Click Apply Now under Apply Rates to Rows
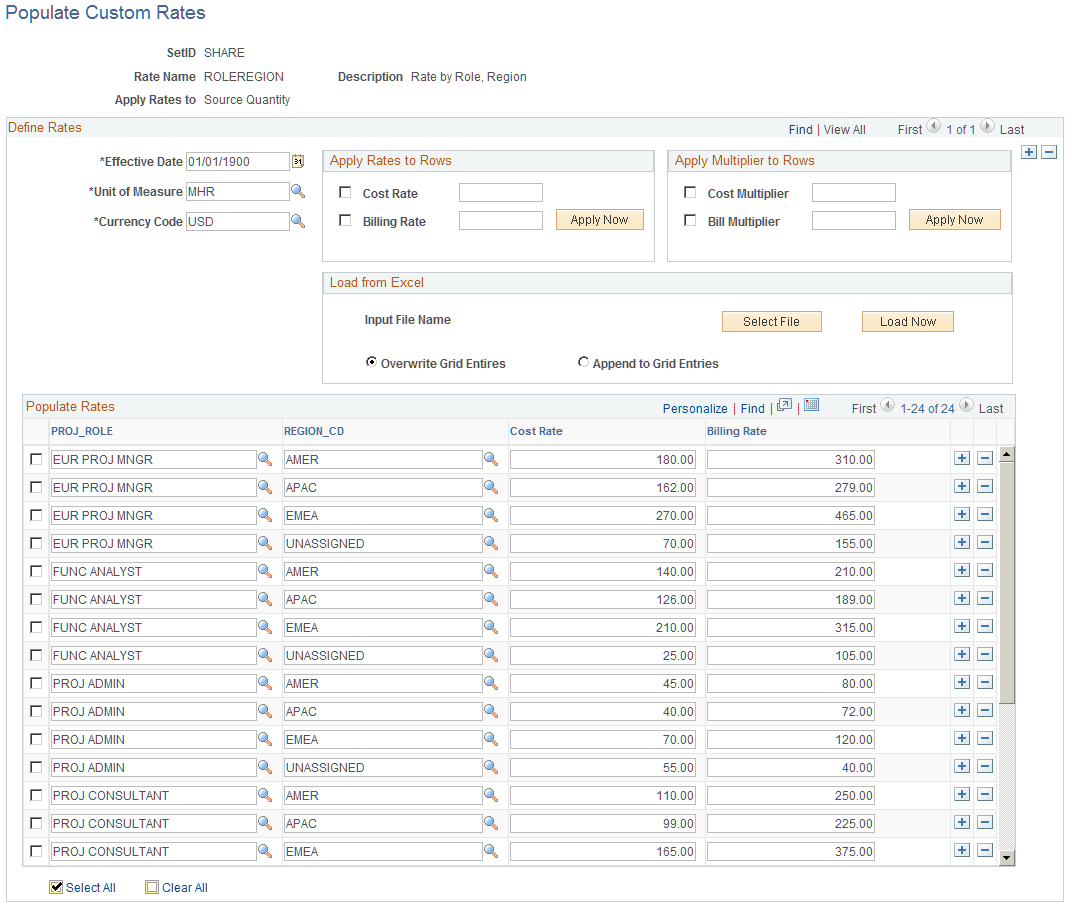The height and width of the screenshot is (909, 1072). click(599, 220)
